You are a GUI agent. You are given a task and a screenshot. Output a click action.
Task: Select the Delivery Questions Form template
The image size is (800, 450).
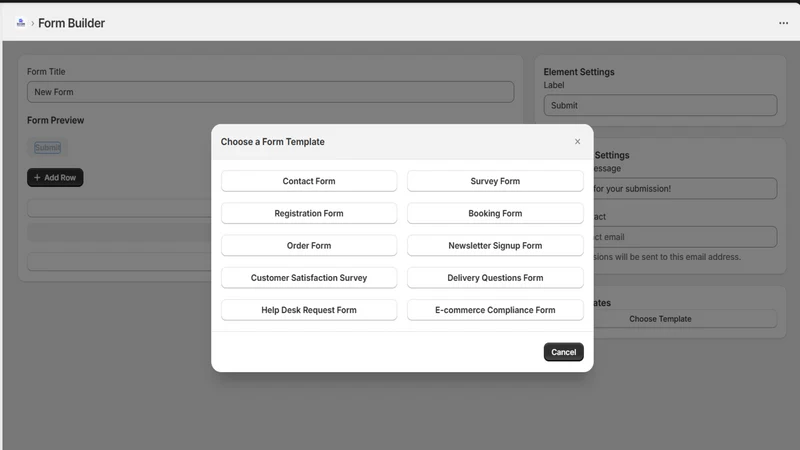click(495, 278)
